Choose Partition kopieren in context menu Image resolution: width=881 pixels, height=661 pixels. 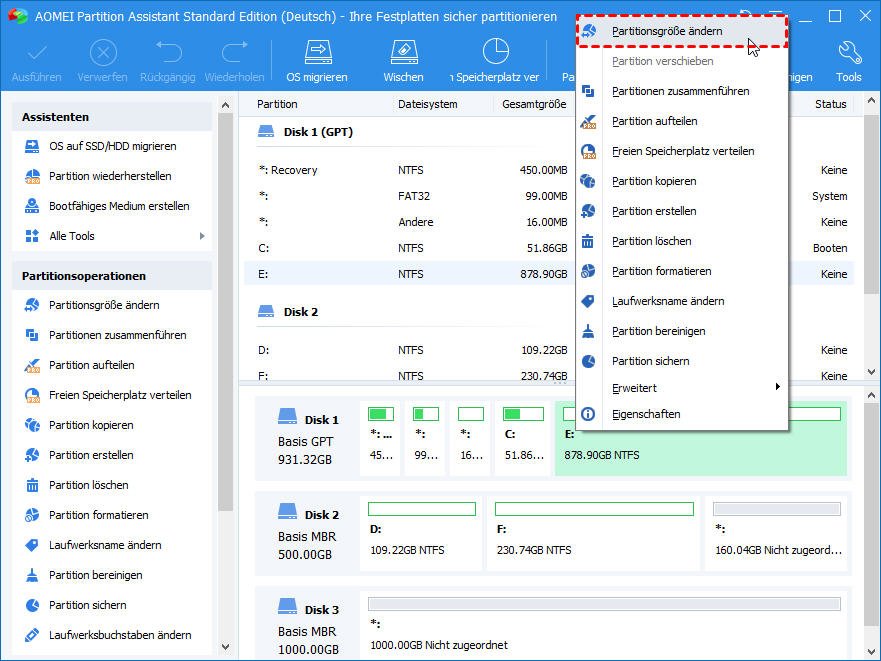(682, 181)
